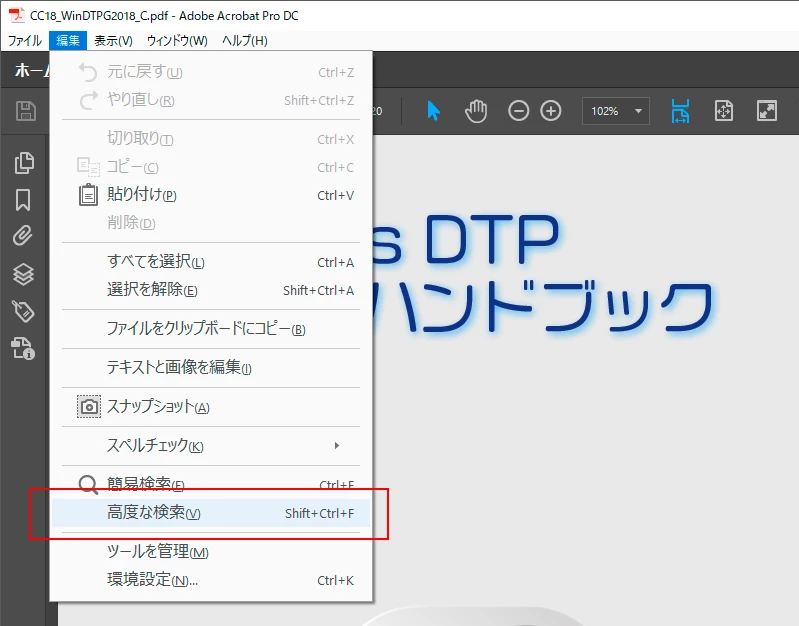Choose スナップショット(A) menu item
Screen dimensions: 799x626
(x=211, y=407)
